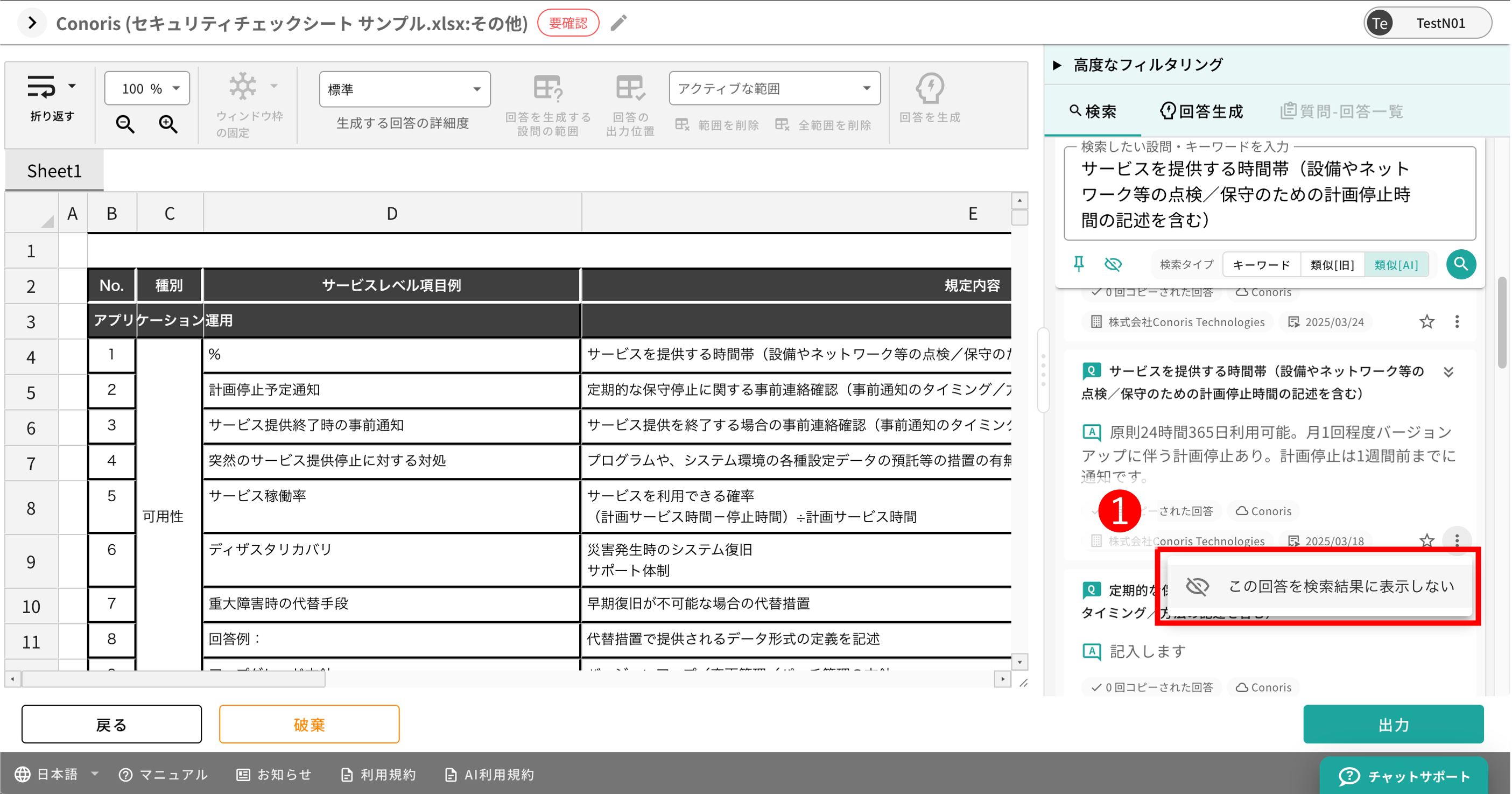Click the 出力 button
Viewport: 1512px width, 794px height.
coord(1393,725)
